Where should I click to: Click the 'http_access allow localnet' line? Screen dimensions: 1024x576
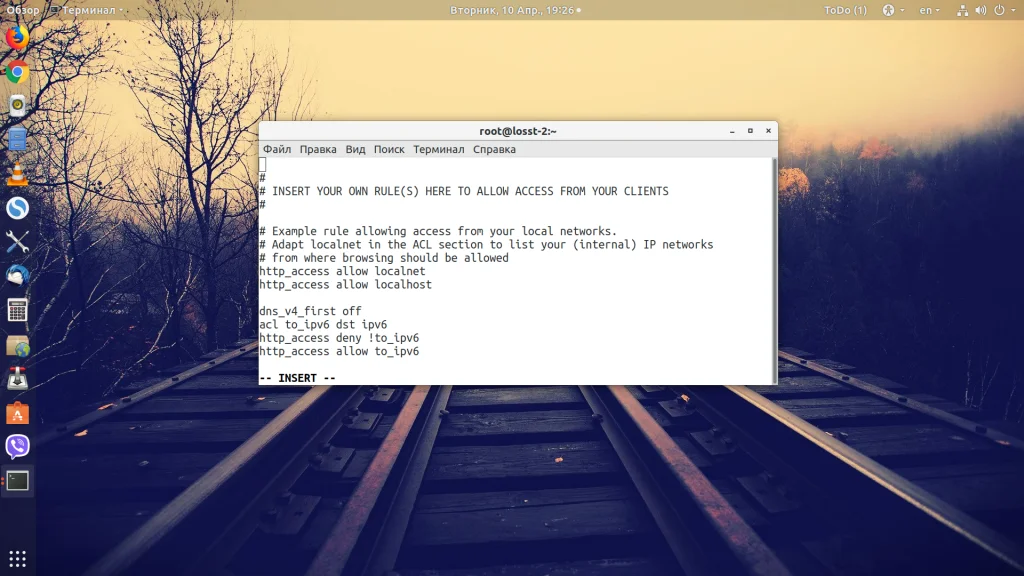342,271
